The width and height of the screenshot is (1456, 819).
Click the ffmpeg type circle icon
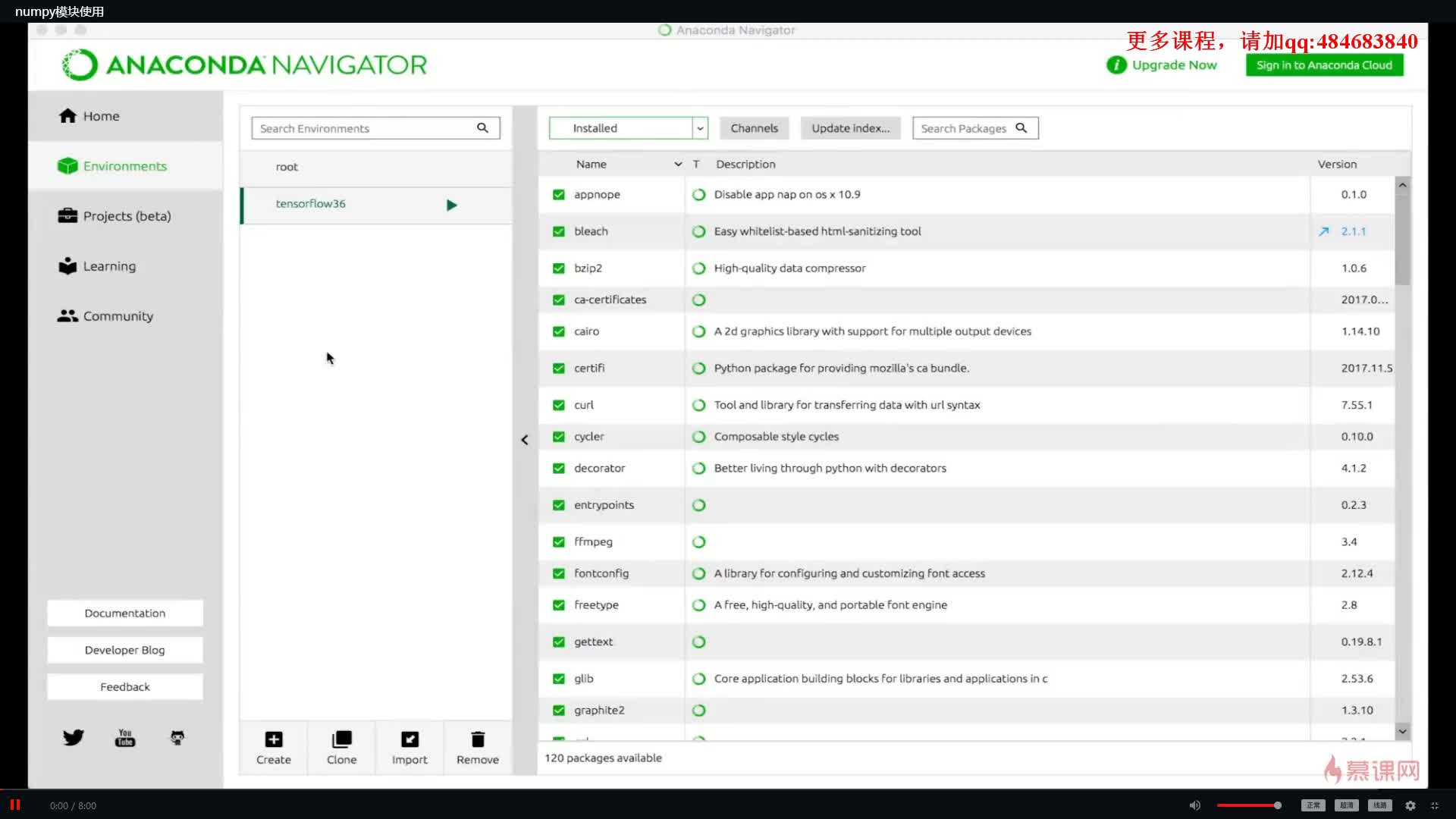coord(699,542)
